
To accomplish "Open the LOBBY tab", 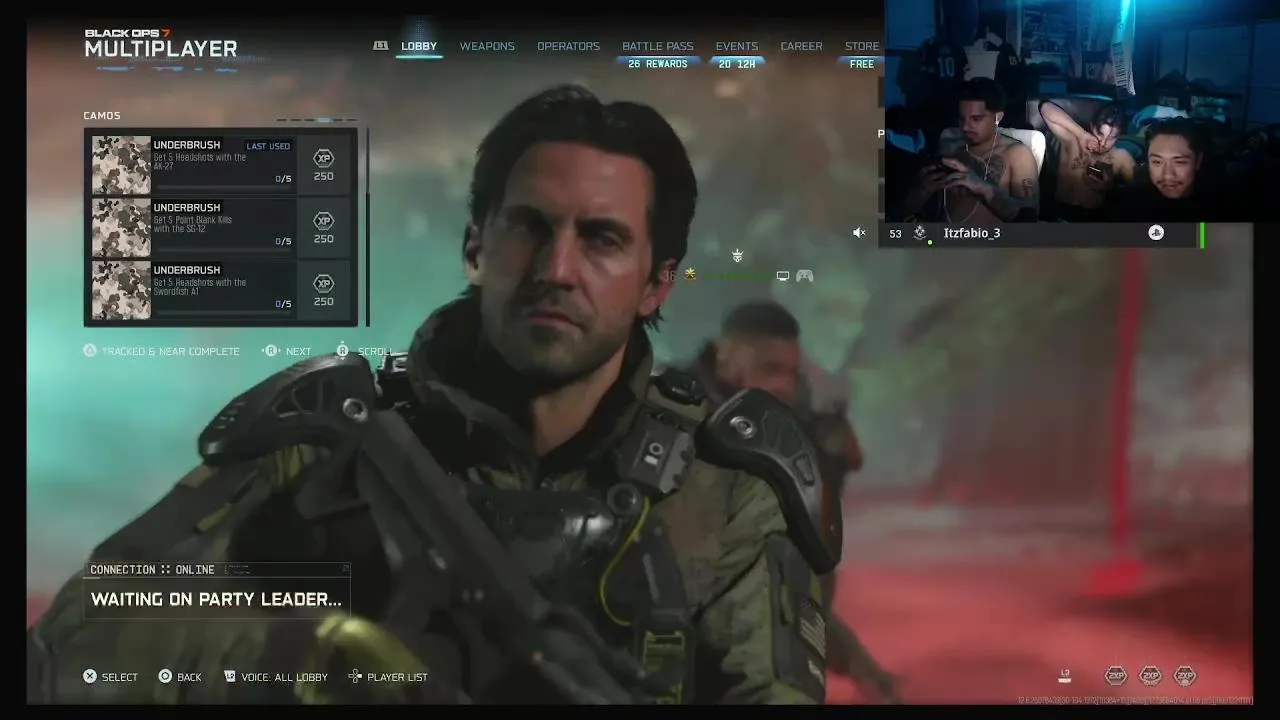I will pyautogui.click(x=419, y=46).
